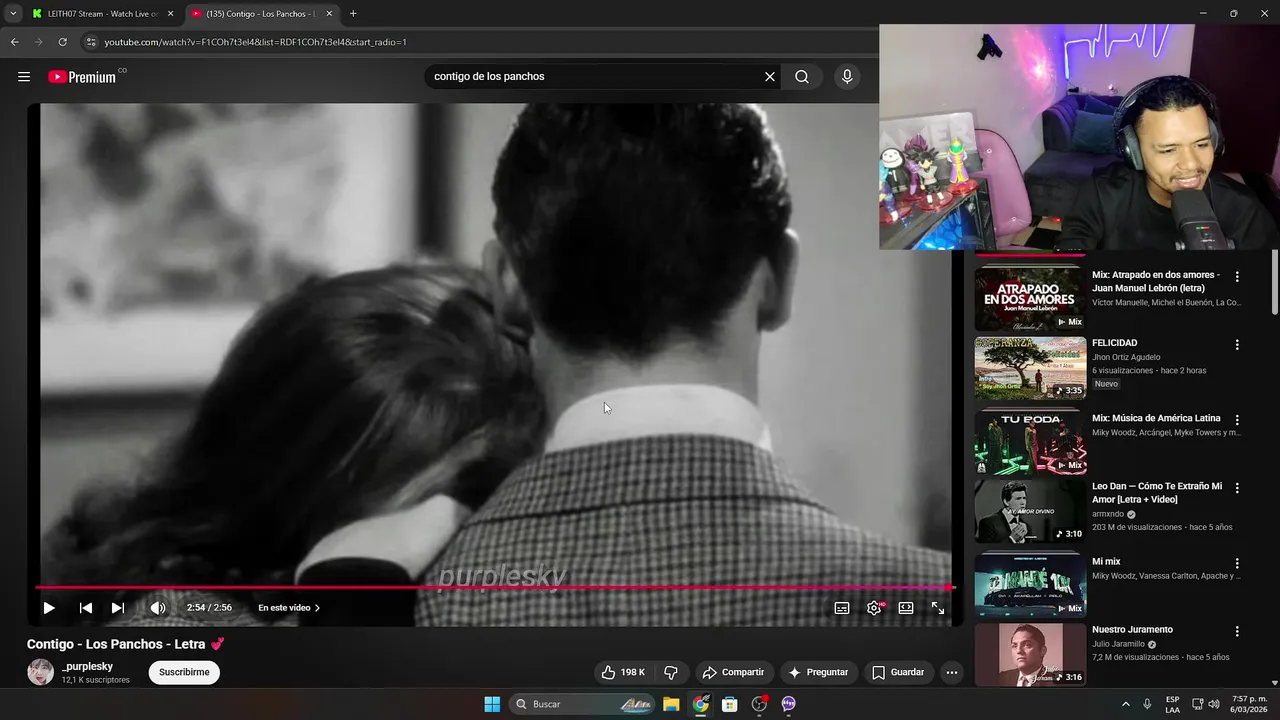
Task: Click the taskbar Buscar search box
Action: (584, 704)
